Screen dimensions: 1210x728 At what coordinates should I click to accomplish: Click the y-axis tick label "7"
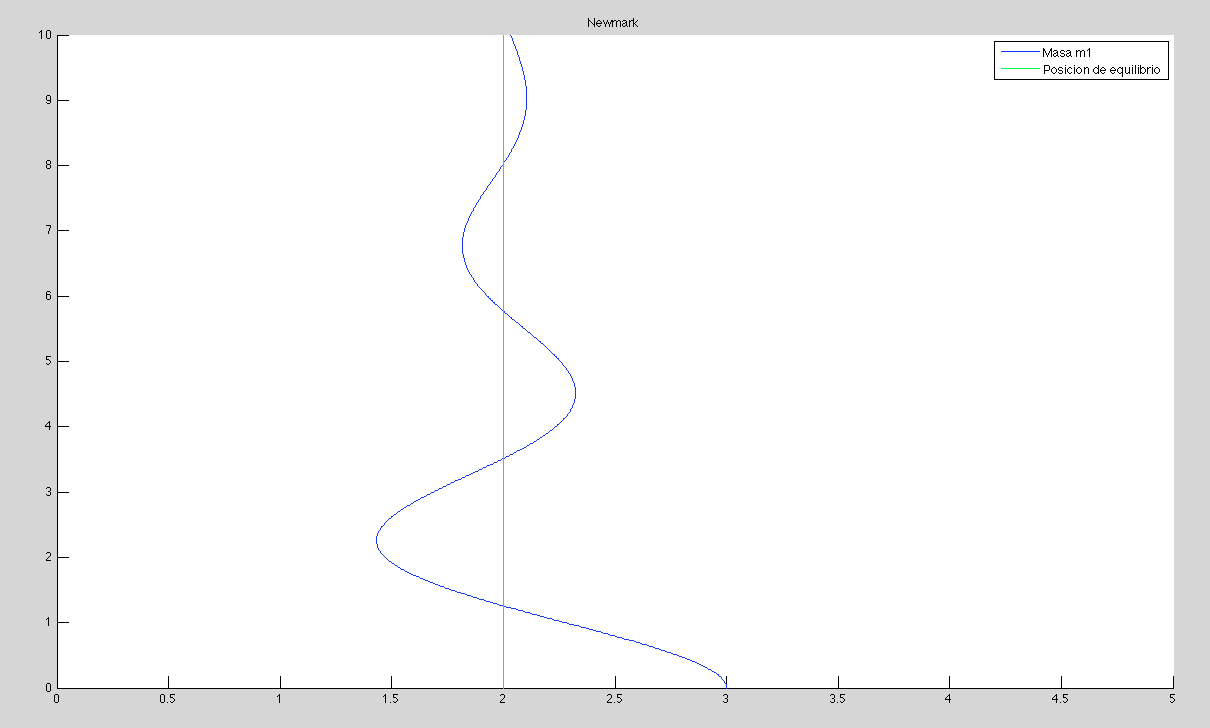tap(47, 231)
